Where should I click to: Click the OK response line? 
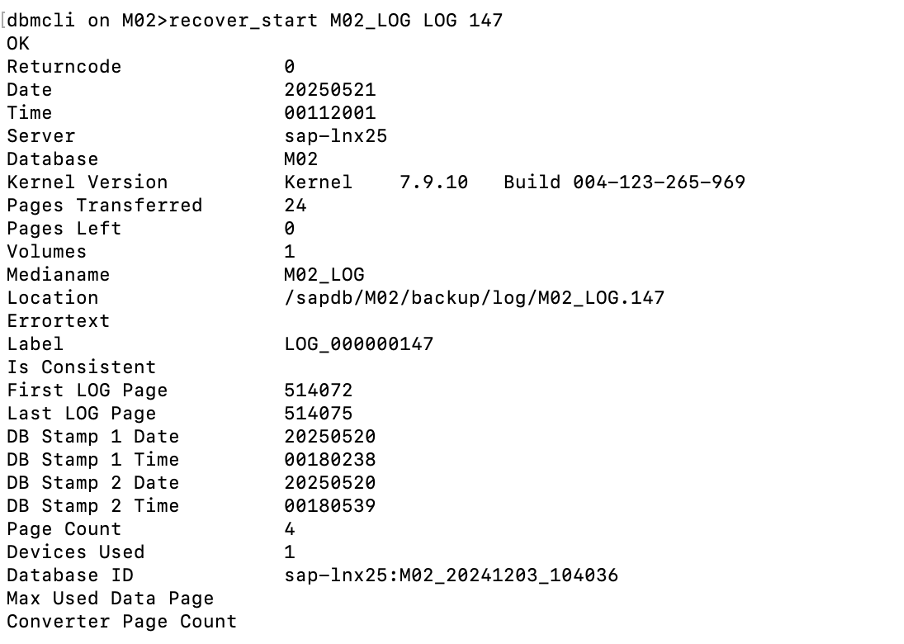[18, 45]
